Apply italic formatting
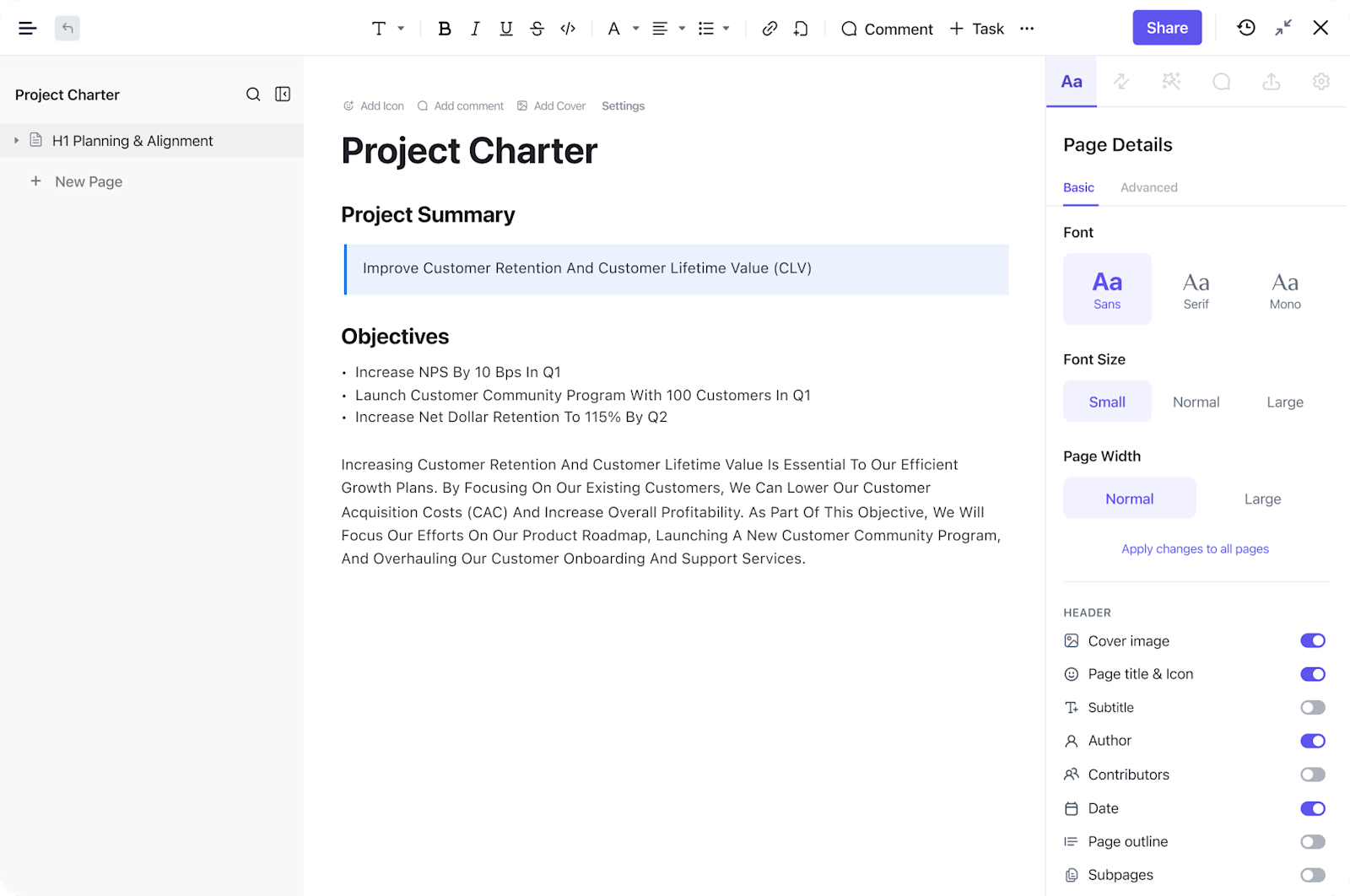1350x896 pixels. [x=475, y=28]
